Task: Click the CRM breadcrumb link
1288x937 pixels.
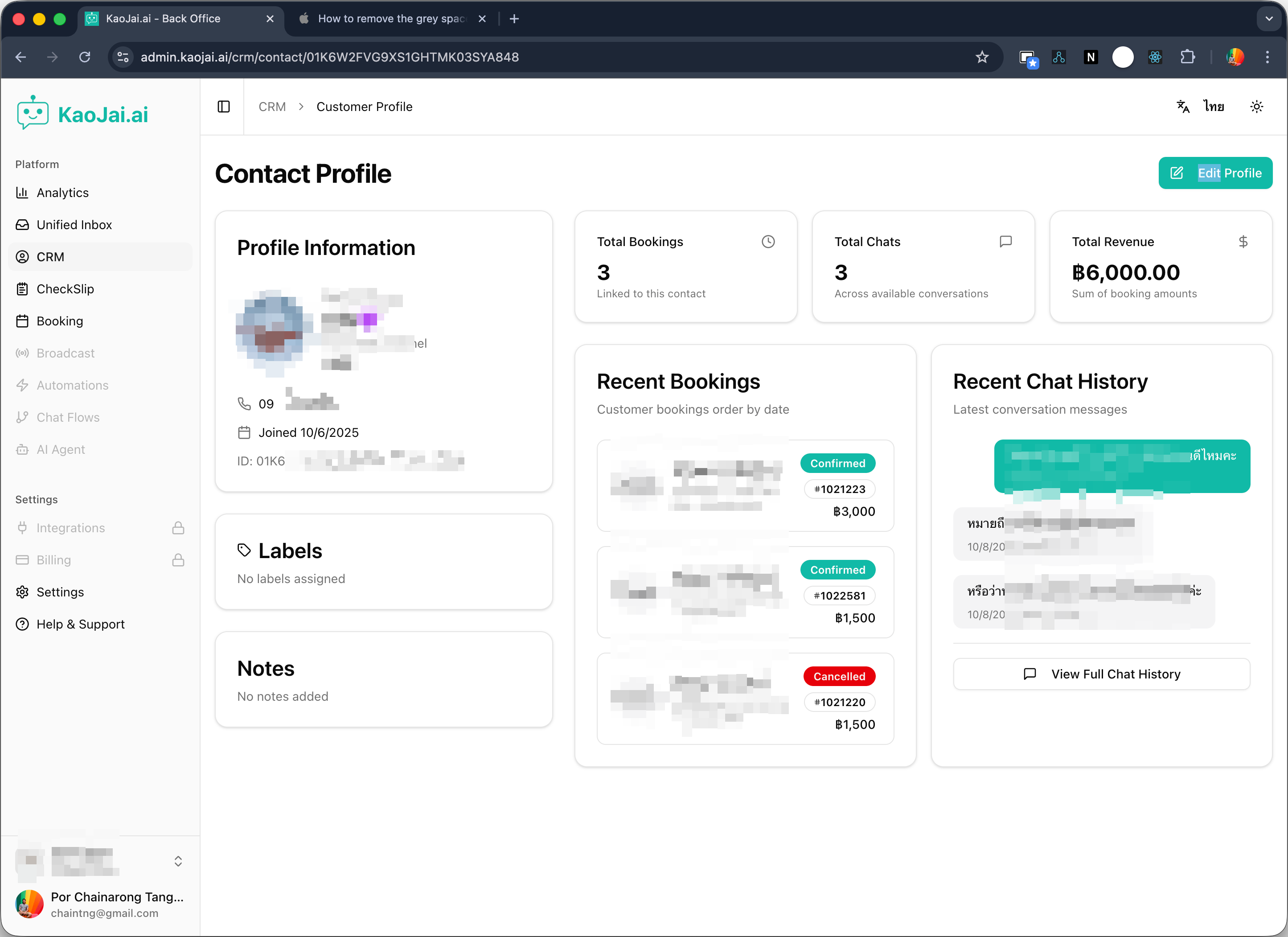Action: click(272, 107)
